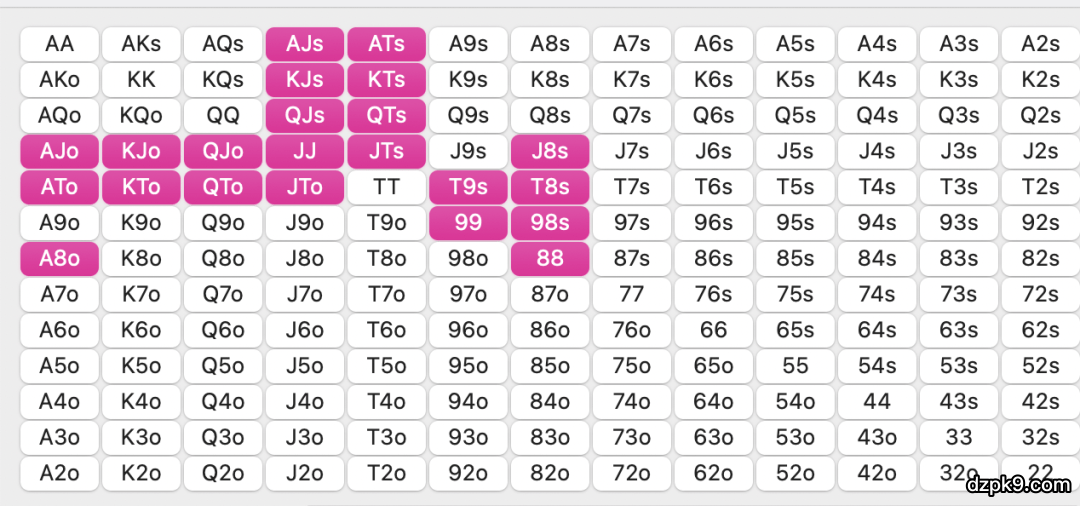The height and width of the screenshot is (506, 1080).
Task: Remove A8o from the selected range
Action: tap(60, 258)
